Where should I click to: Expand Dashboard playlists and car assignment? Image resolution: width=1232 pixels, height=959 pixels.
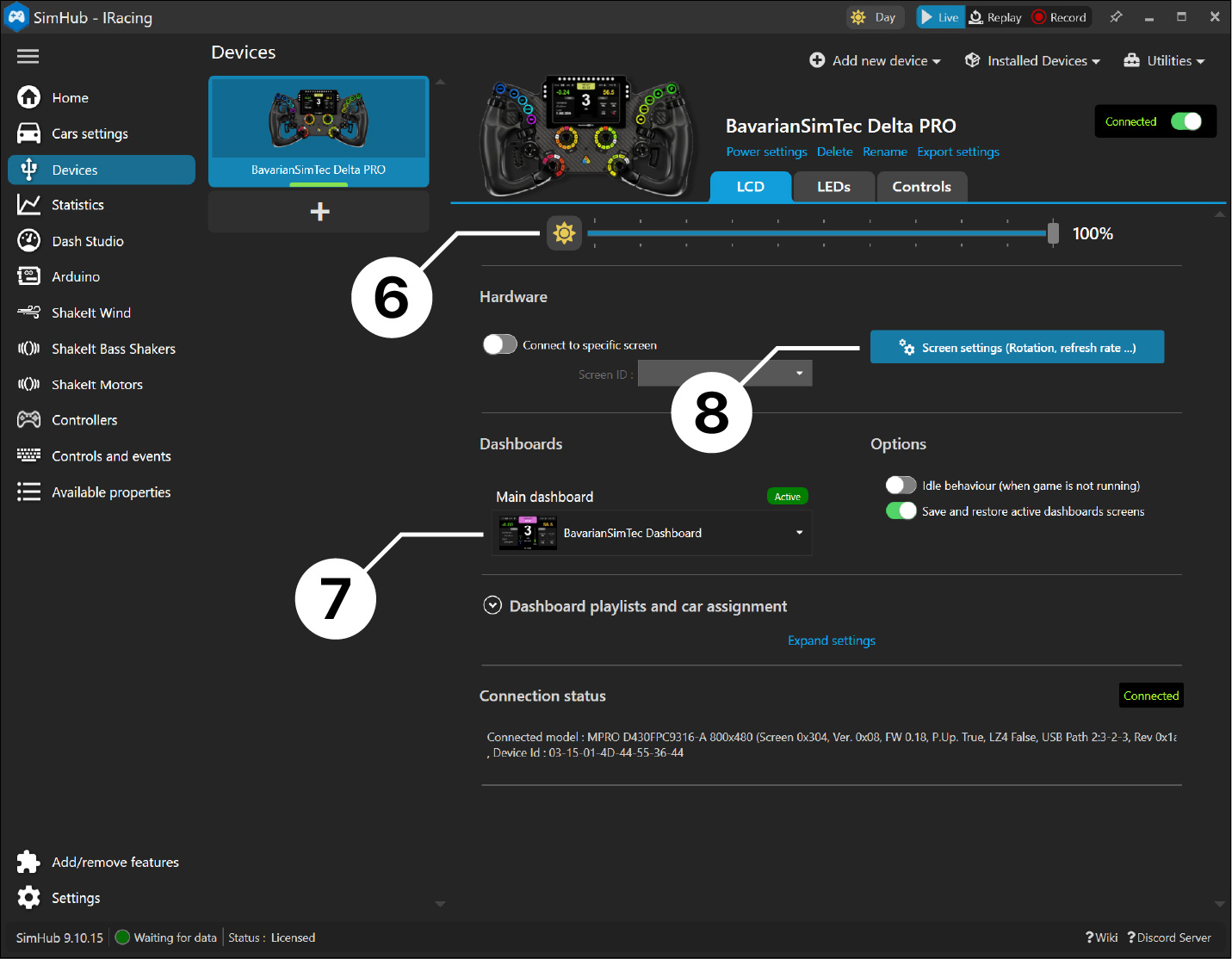[x=492, y=605]
